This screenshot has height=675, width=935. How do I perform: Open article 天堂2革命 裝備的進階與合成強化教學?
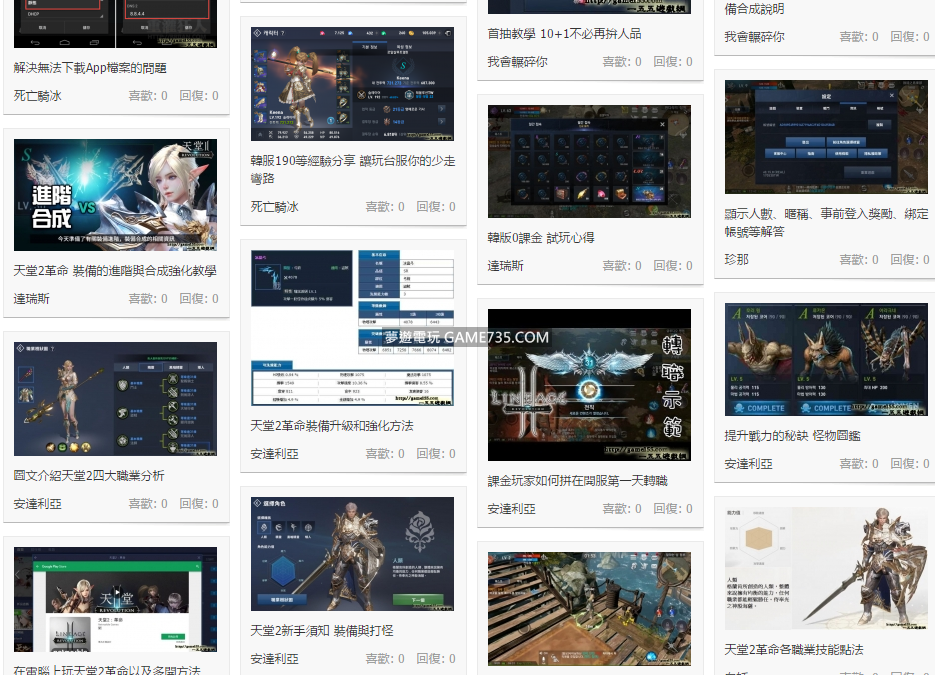pyautogui.click(x=115, y=271)
